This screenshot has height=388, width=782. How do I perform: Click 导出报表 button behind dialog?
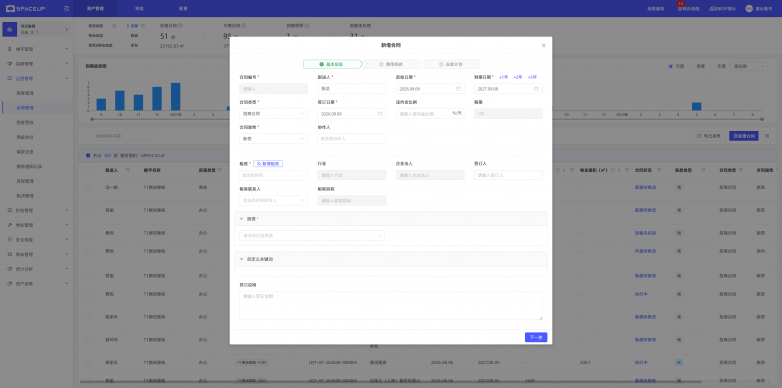[x=708, y=136]
